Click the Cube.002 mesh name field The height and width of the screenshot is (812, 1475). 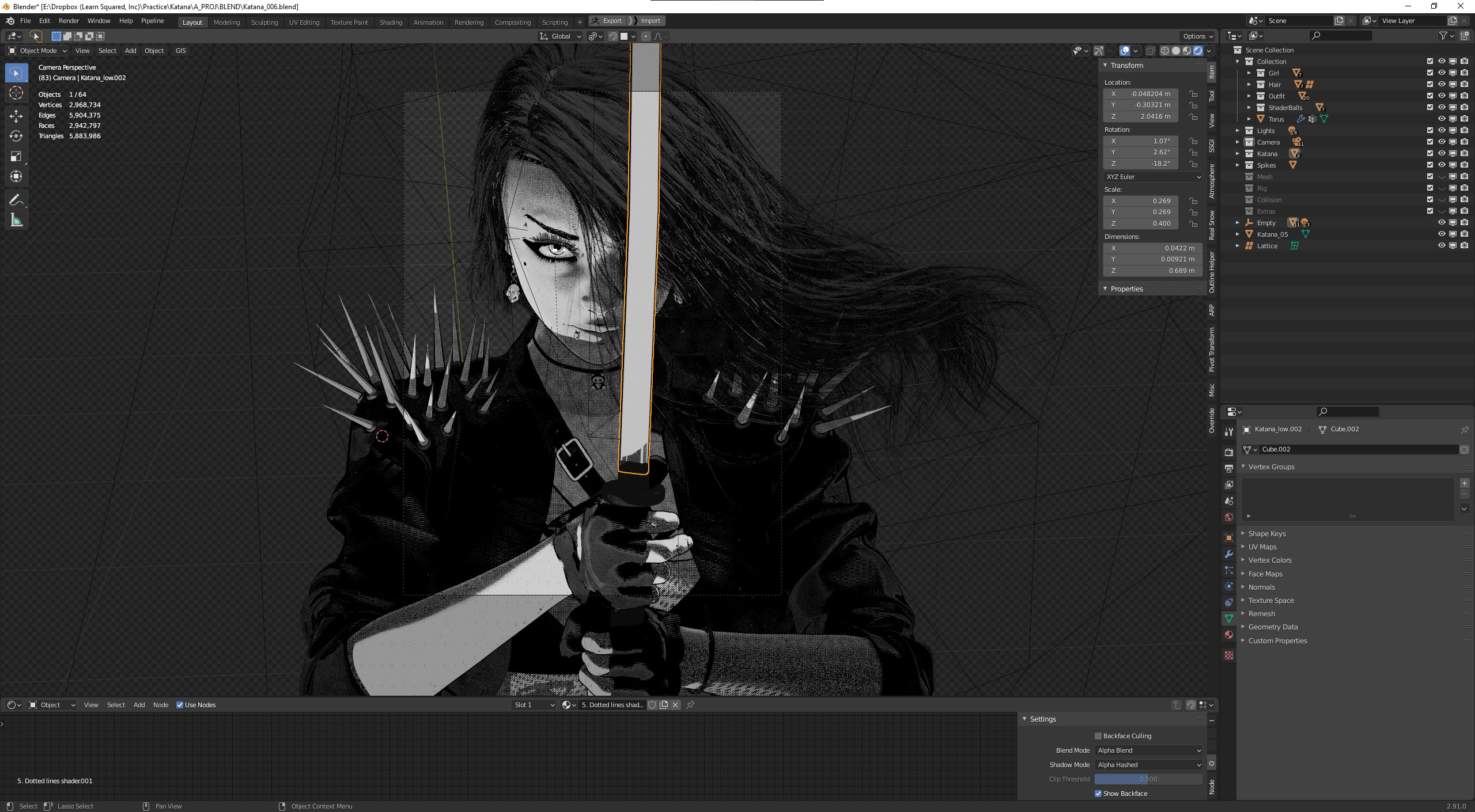[x=1359, y=449]
